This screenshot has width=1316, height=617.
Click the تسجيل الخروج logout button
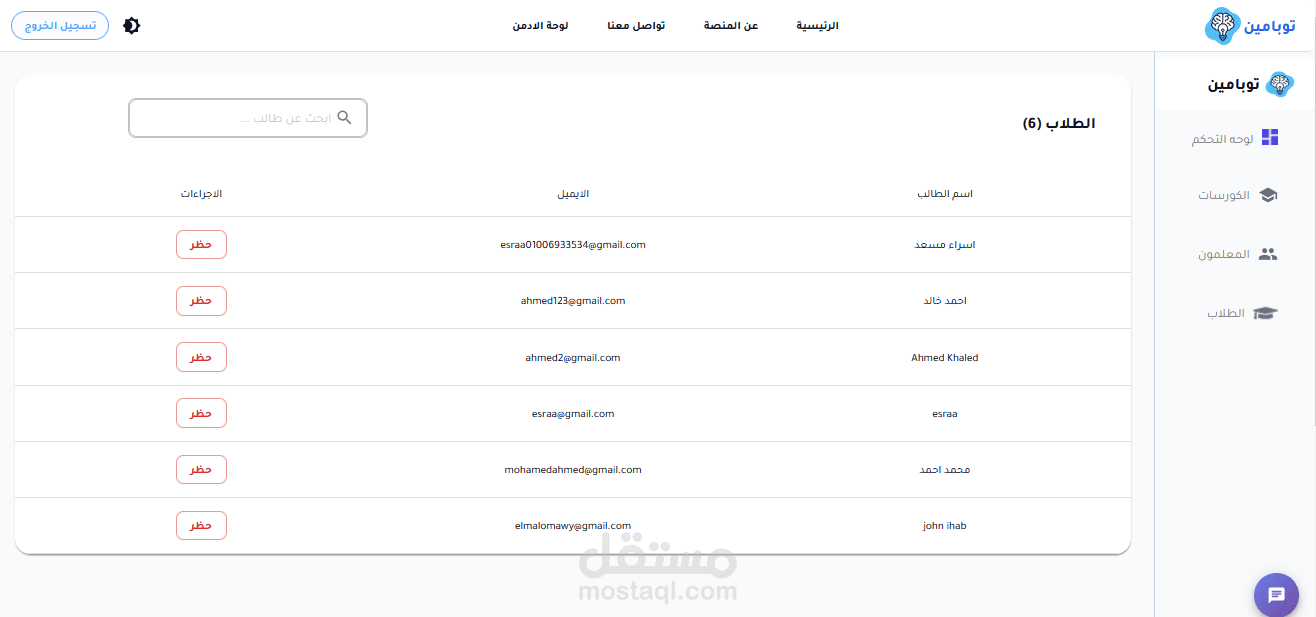60,25
